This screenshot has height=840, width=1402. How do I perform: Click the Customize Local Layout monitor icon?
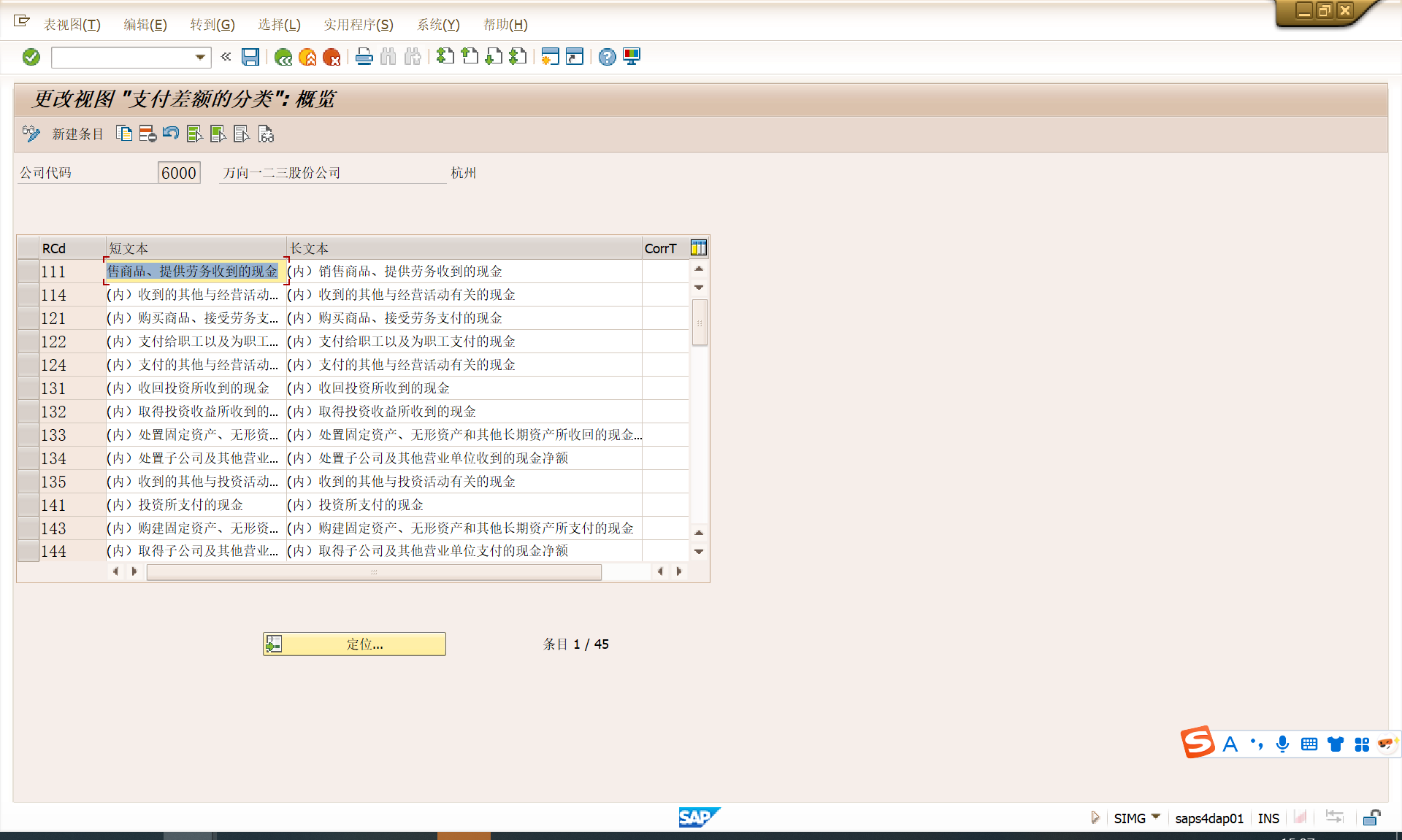point(631,57)
